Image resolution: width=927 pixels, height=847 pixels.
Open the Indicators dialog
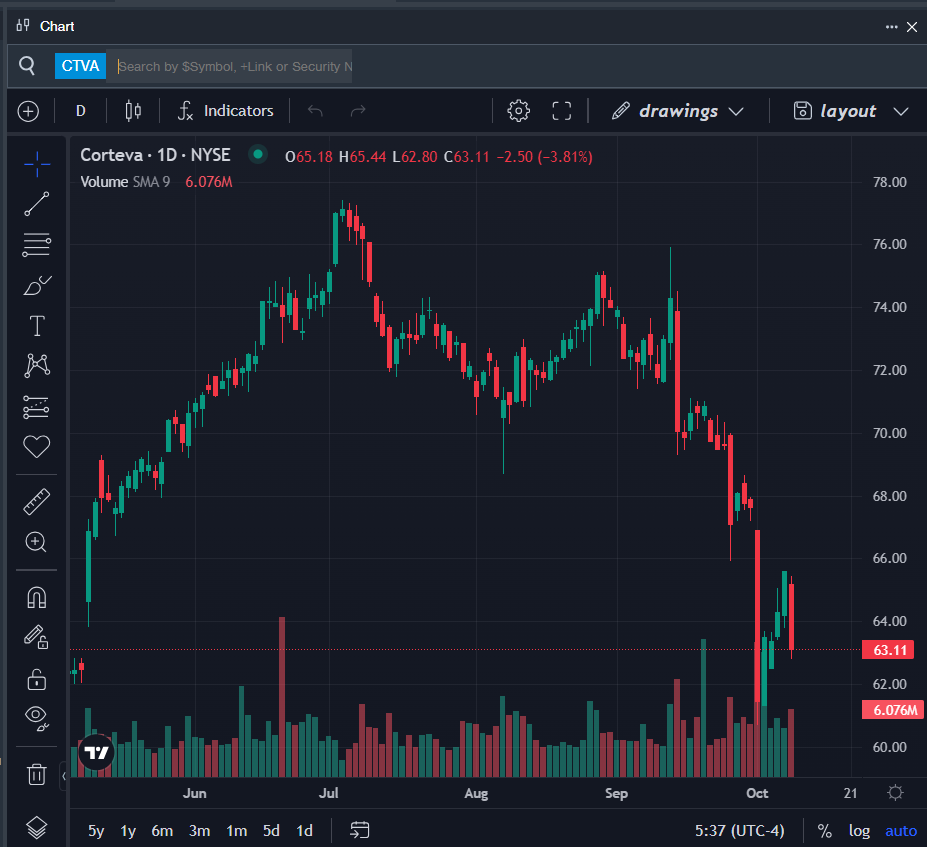[x=226, y=111]
